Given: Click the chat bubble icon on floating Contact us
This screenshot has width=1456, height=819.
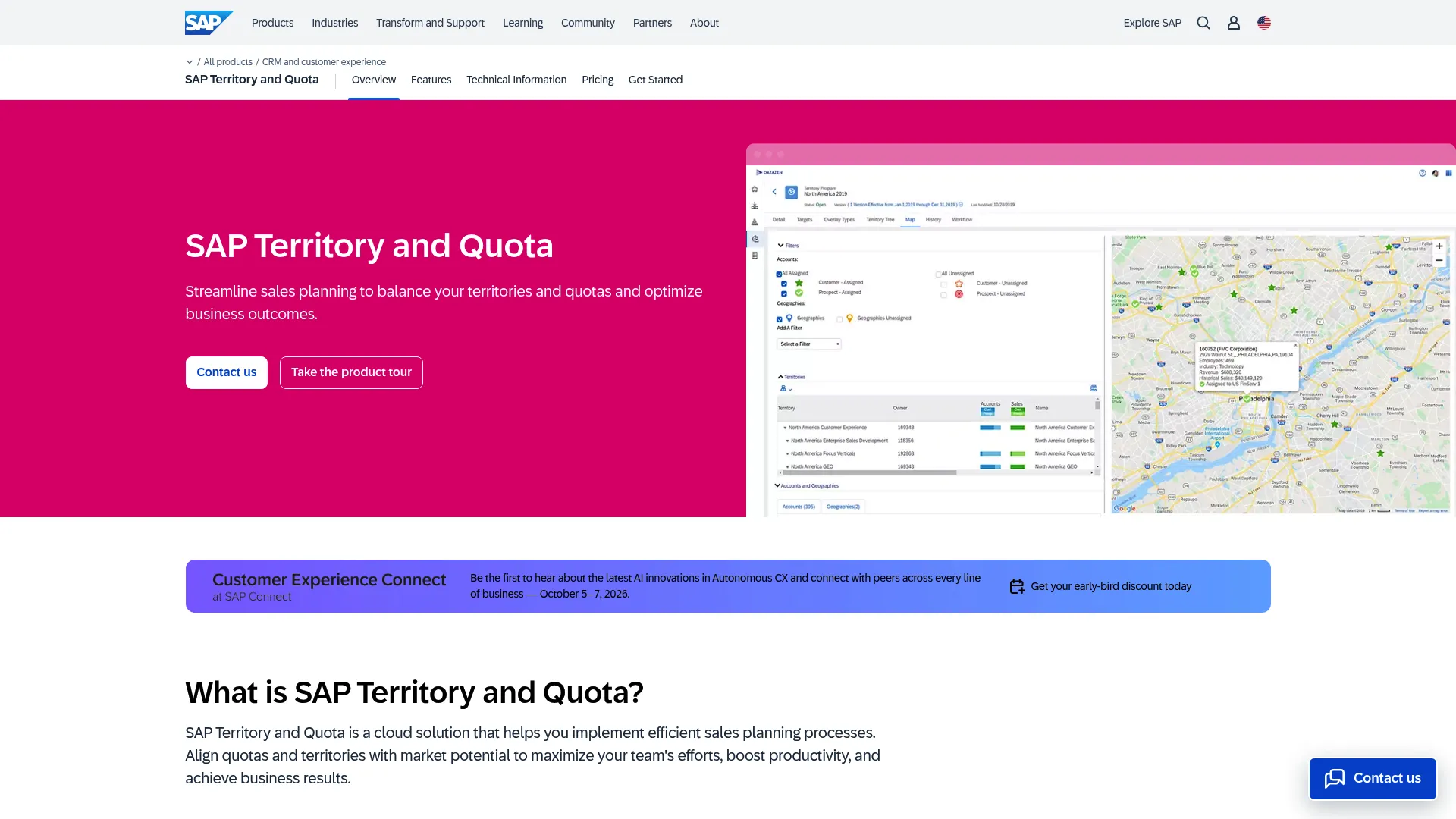Looking at the screenshot, I should pyautogui.click(x=1335, y=778).
